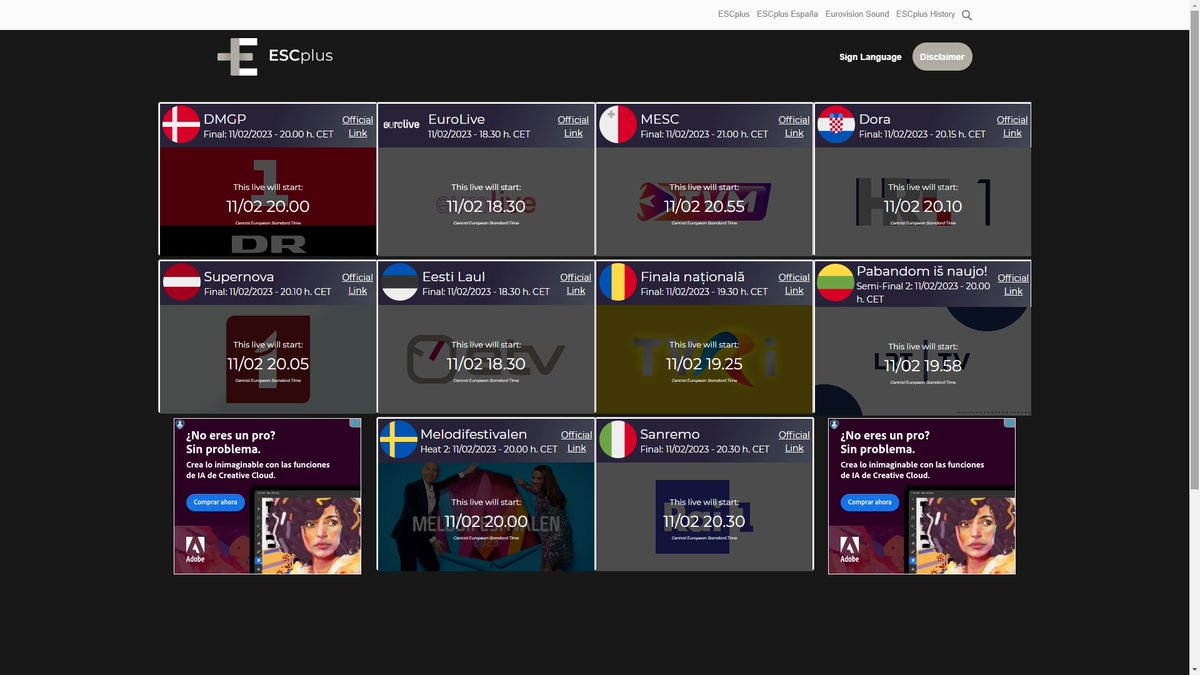Click the Croatian flag on the Dora card

[835, 126]
